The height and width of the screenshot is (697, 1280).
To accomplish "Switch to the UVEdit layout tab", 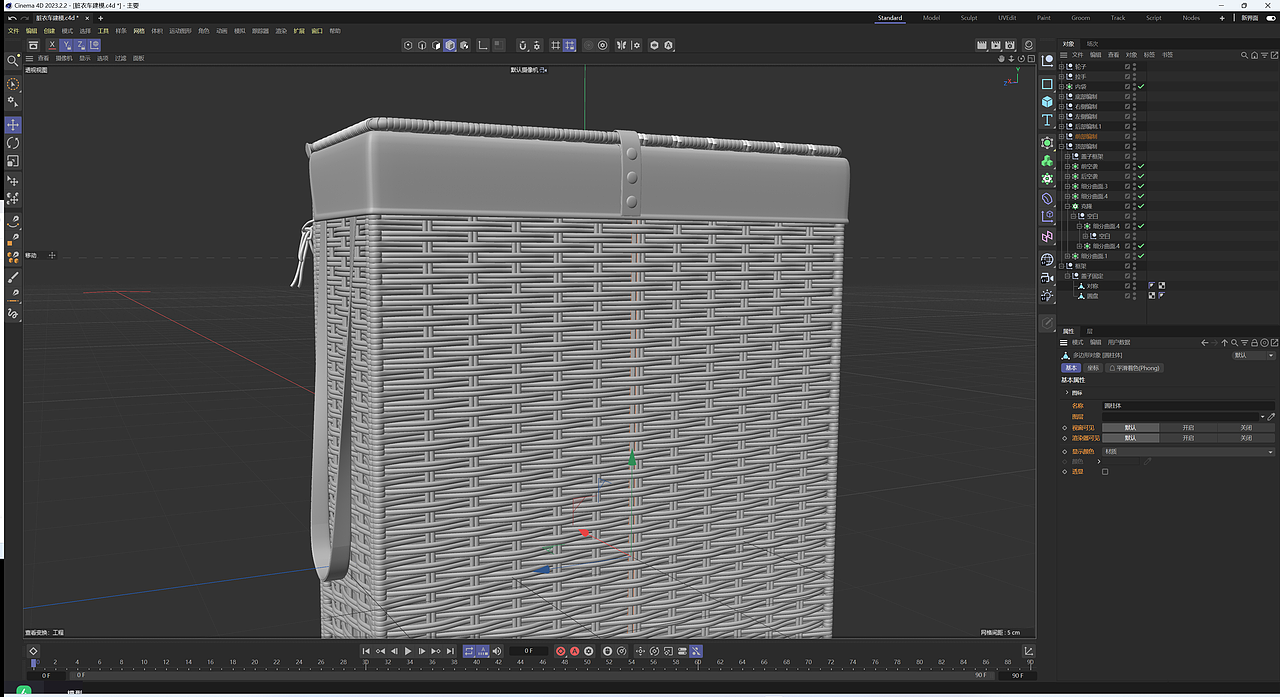I will 1007,18.
